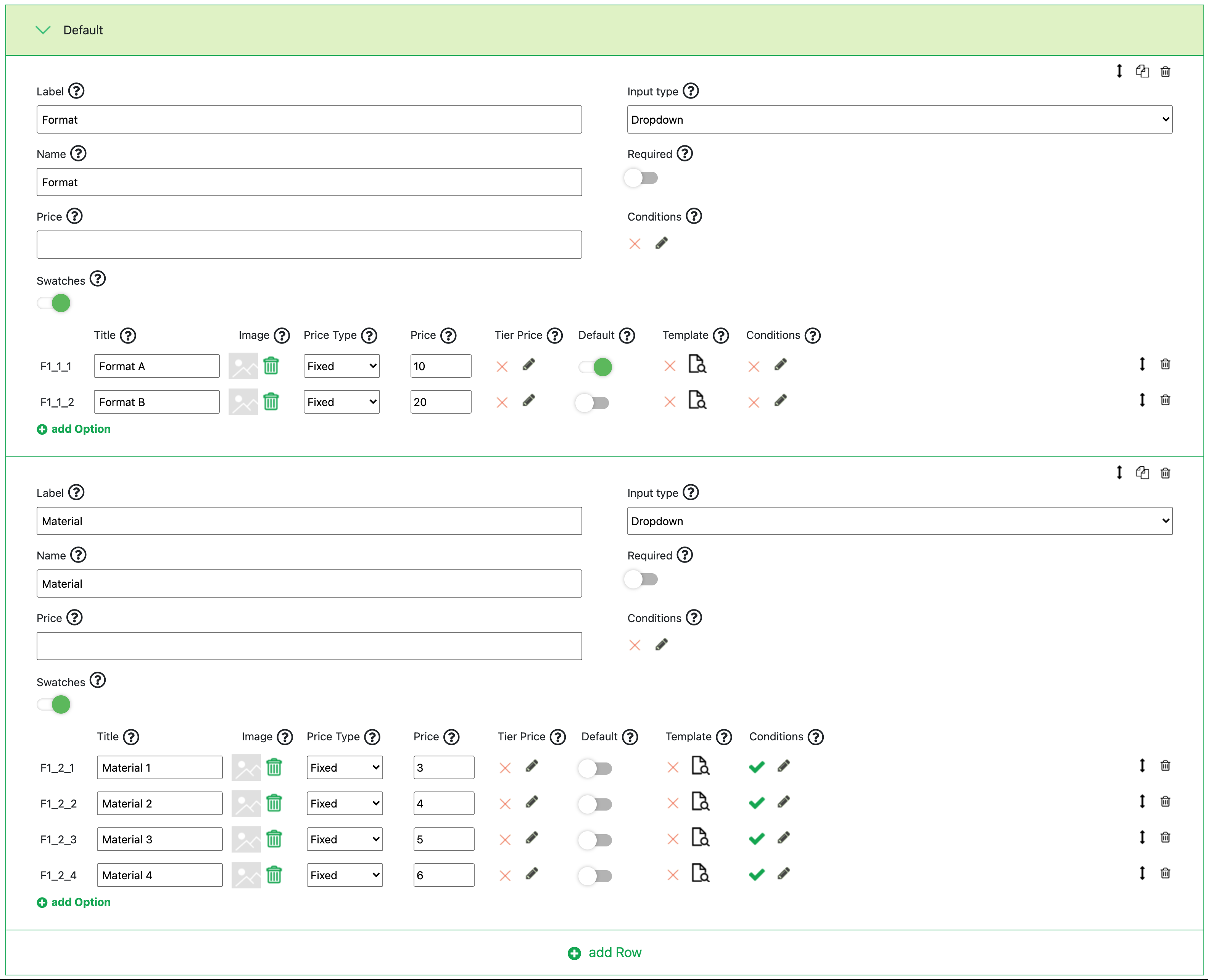
Task: Set Format B as default option
Action: [593, 403]
